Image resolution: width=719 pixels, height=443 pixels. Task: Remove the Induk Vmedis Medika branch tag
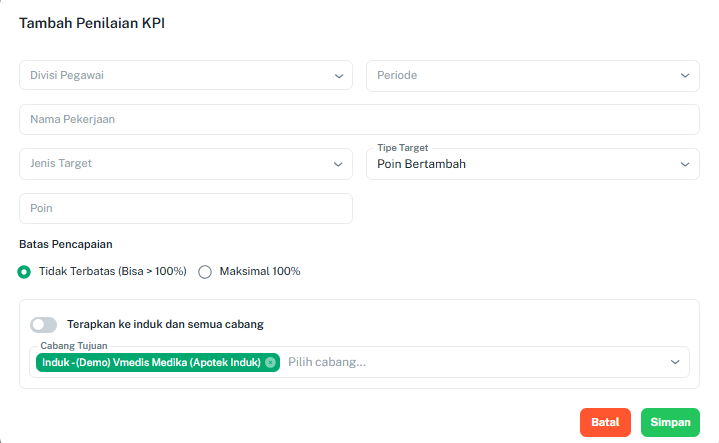tap(271, 363)
